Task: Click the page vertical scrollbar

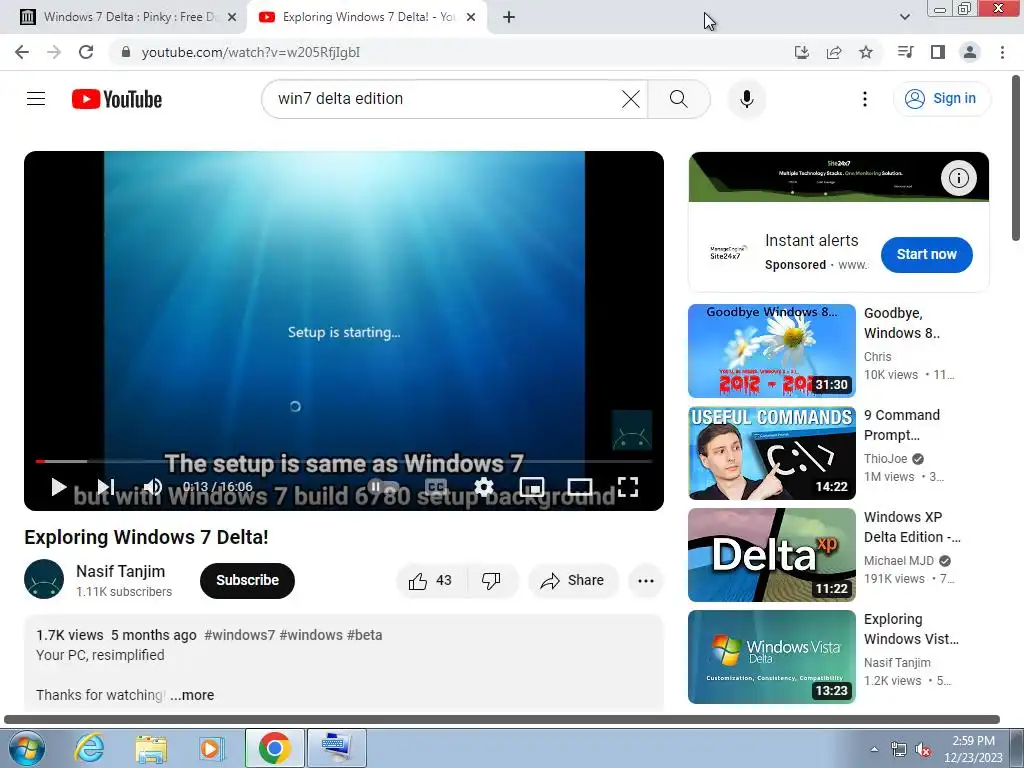Action: [1016, 159]
